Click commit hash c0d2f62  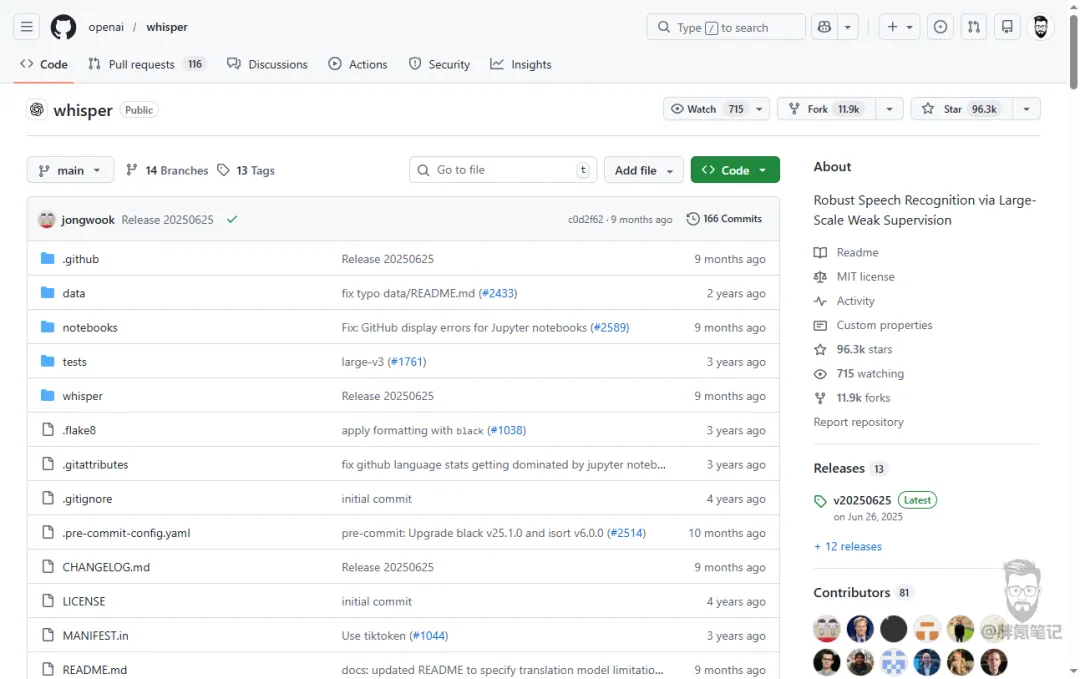click(x=585, y=220)
